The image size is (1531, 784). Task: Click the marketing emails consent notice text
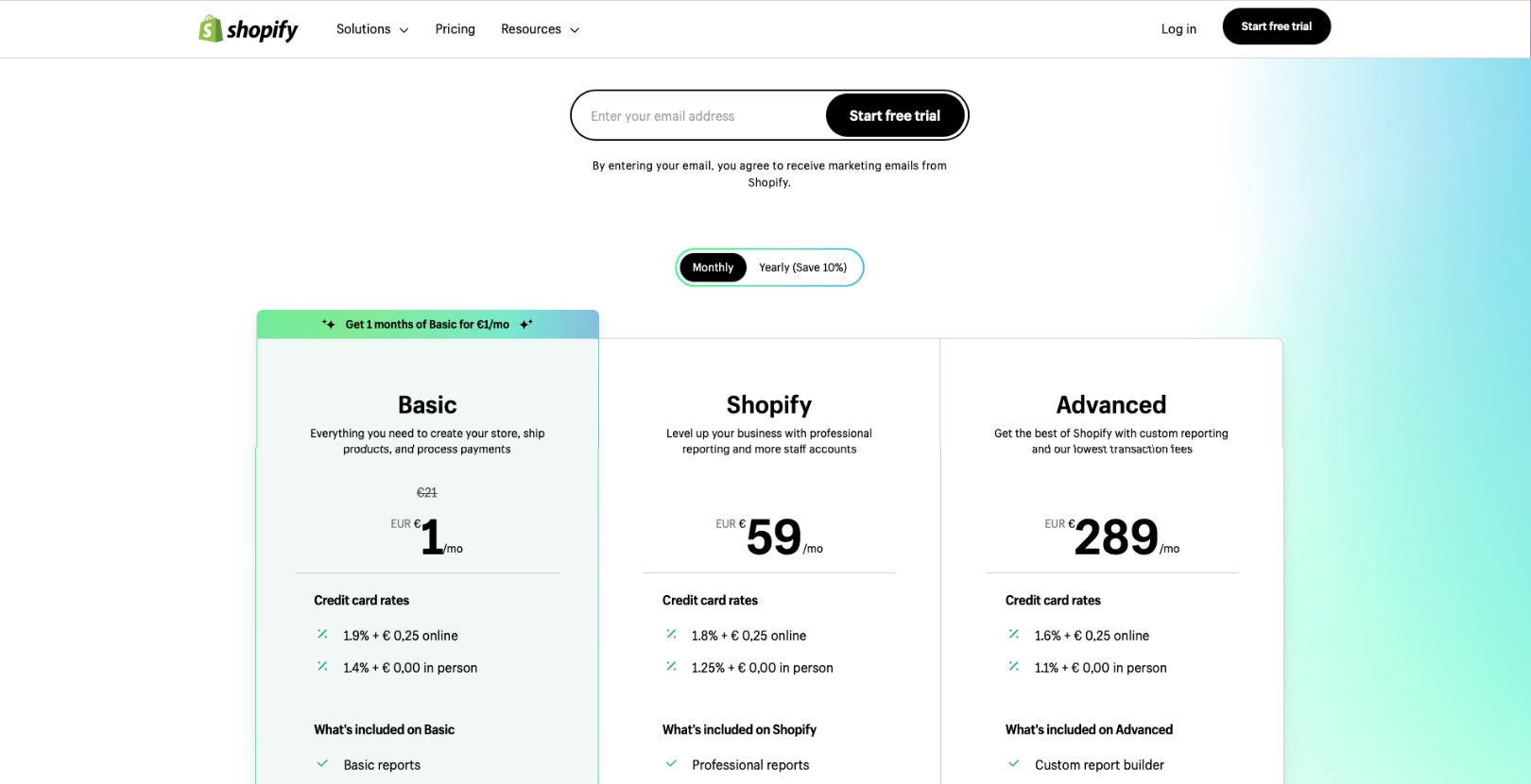(x=769, y=174)
